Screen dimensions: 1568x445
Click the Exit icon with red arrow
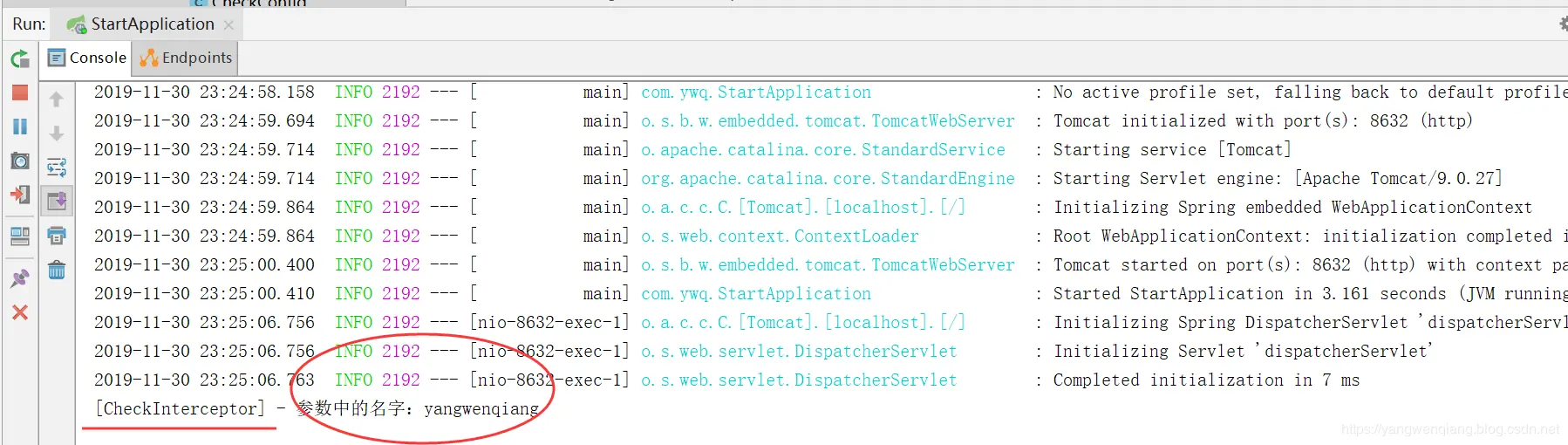coord(20,194)
